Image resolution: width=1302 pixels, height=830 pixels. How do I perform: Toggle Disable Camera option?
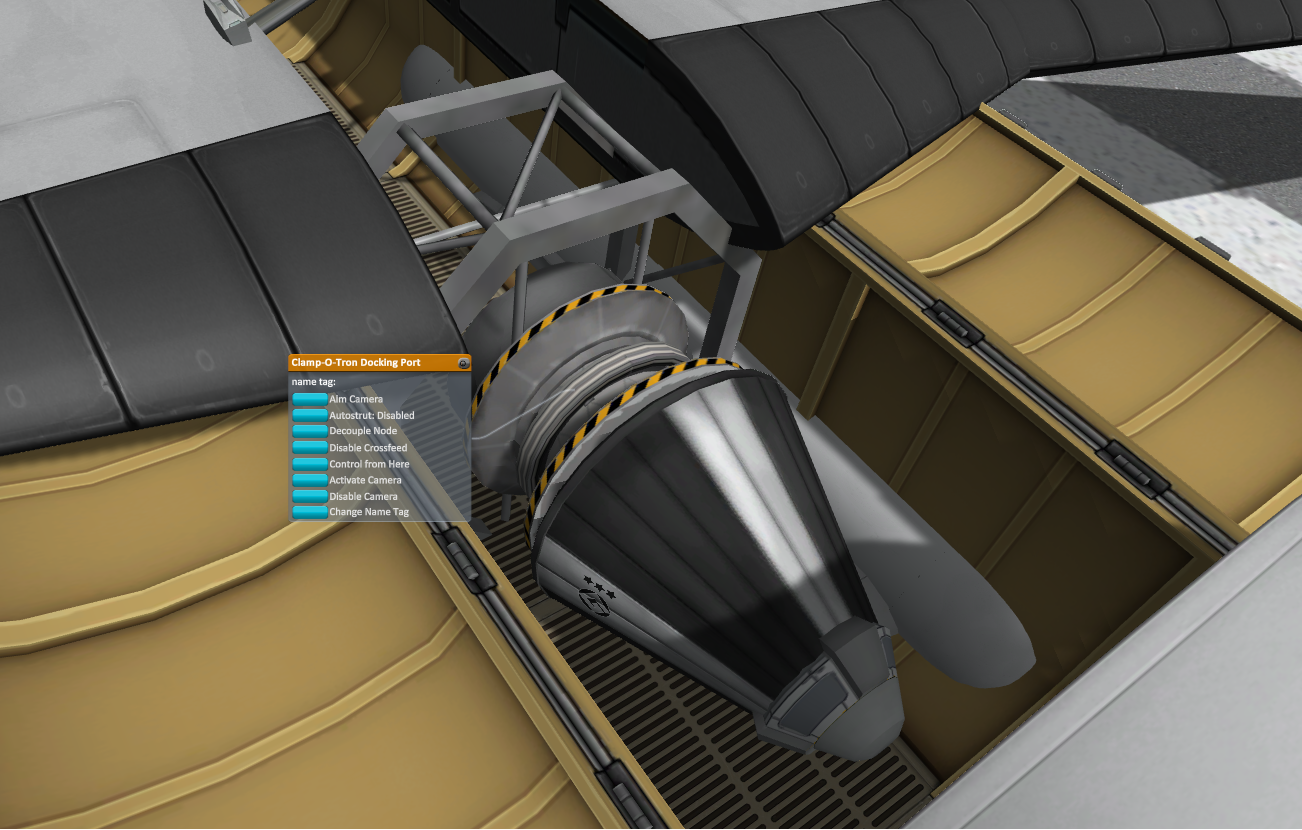[310, 496]
